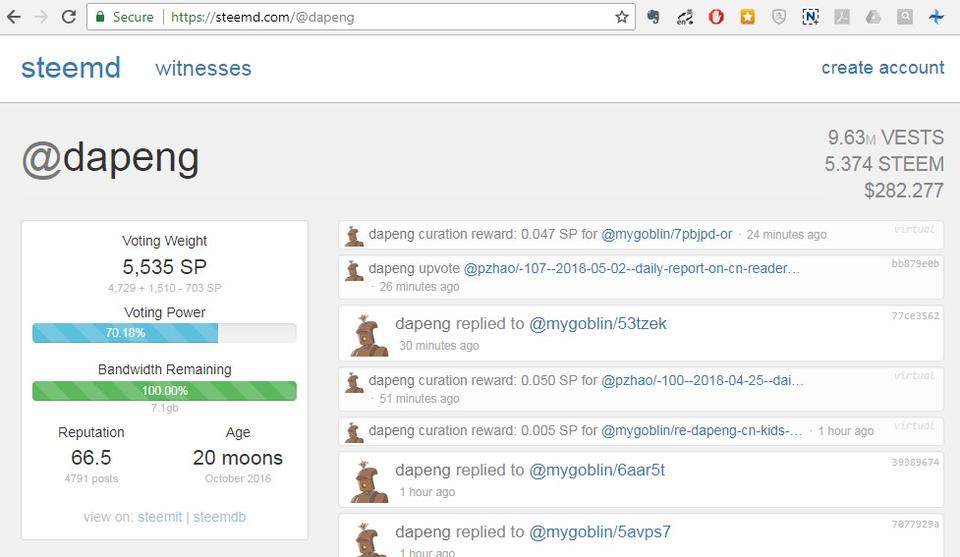
Task: Open the Evernote elephant extension
Action: [x=653, y=17]
